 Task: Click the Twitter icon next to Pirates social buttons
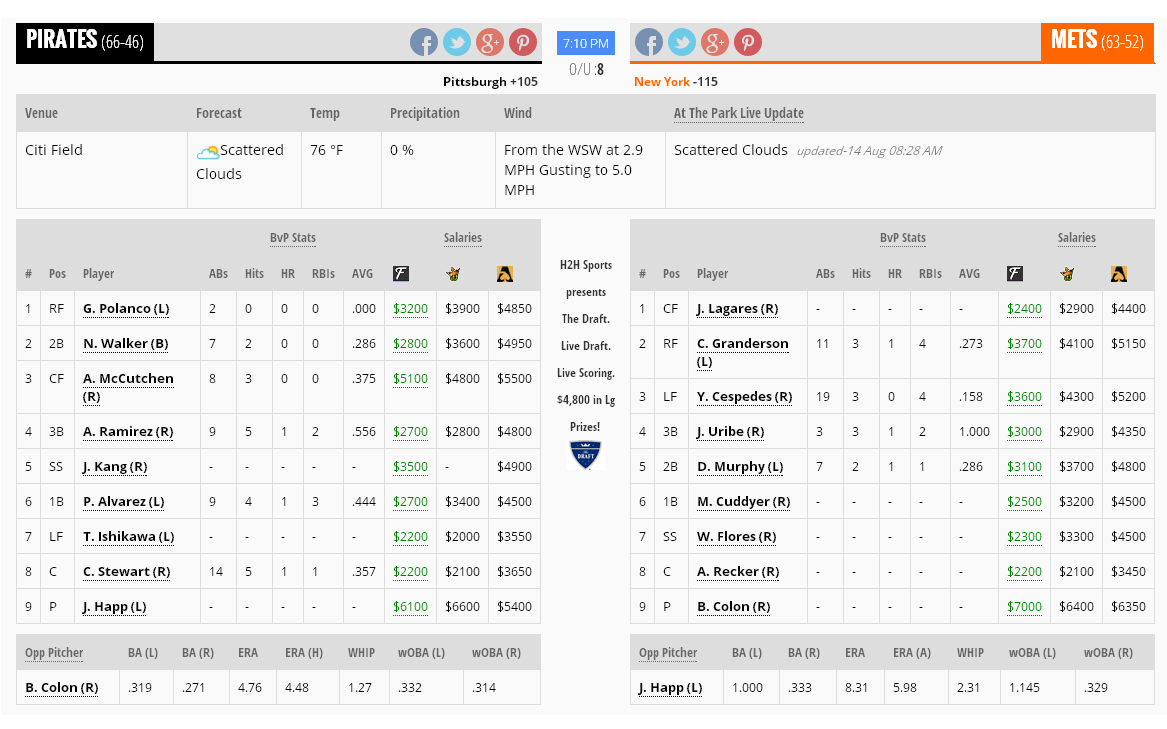pyautogui.click(x=457, y=42)
